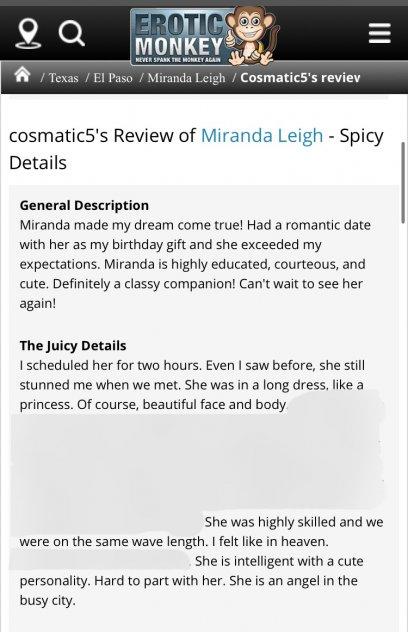
Task: Follow the blue Miranda Leigh title link
Action: pos(262,136)
